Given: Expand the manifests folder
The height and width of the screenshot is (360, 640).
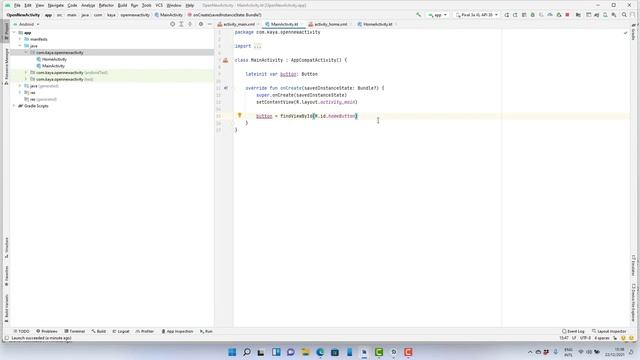Looking at the screenshot, I should (20, 39).
